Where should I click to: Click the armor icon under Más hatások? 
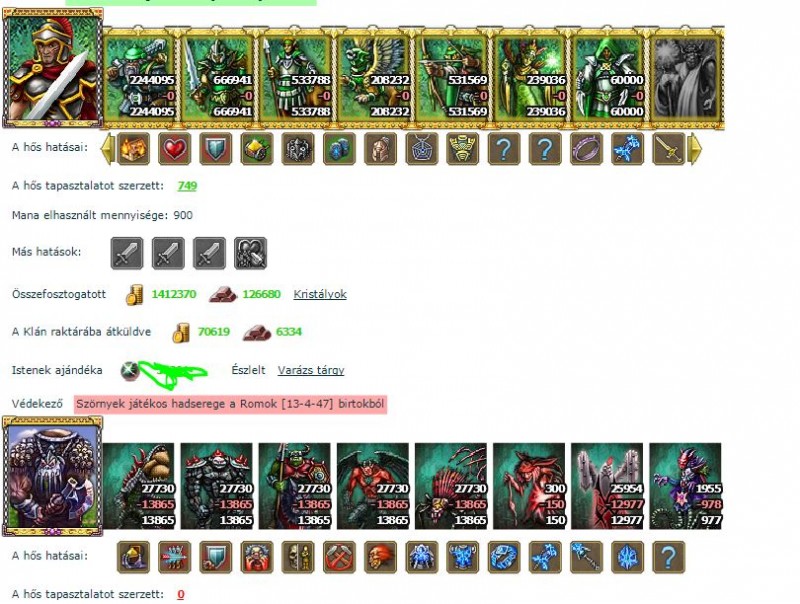coord(251,253)
